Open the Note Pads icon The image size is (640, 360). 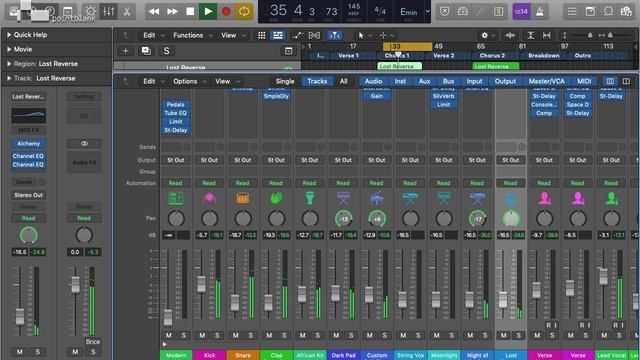pos(590,11)
